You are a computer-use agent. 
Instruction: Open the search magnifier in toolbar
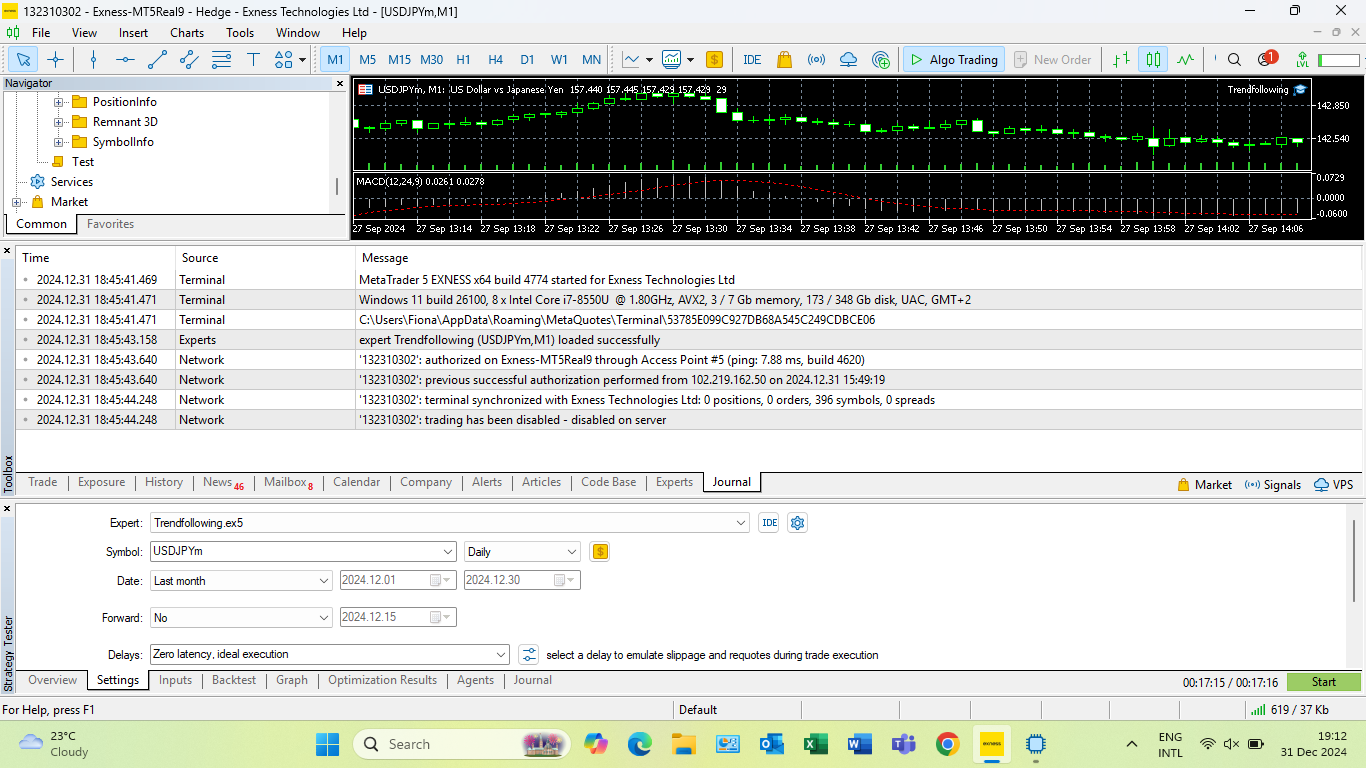click(1234, 60)
